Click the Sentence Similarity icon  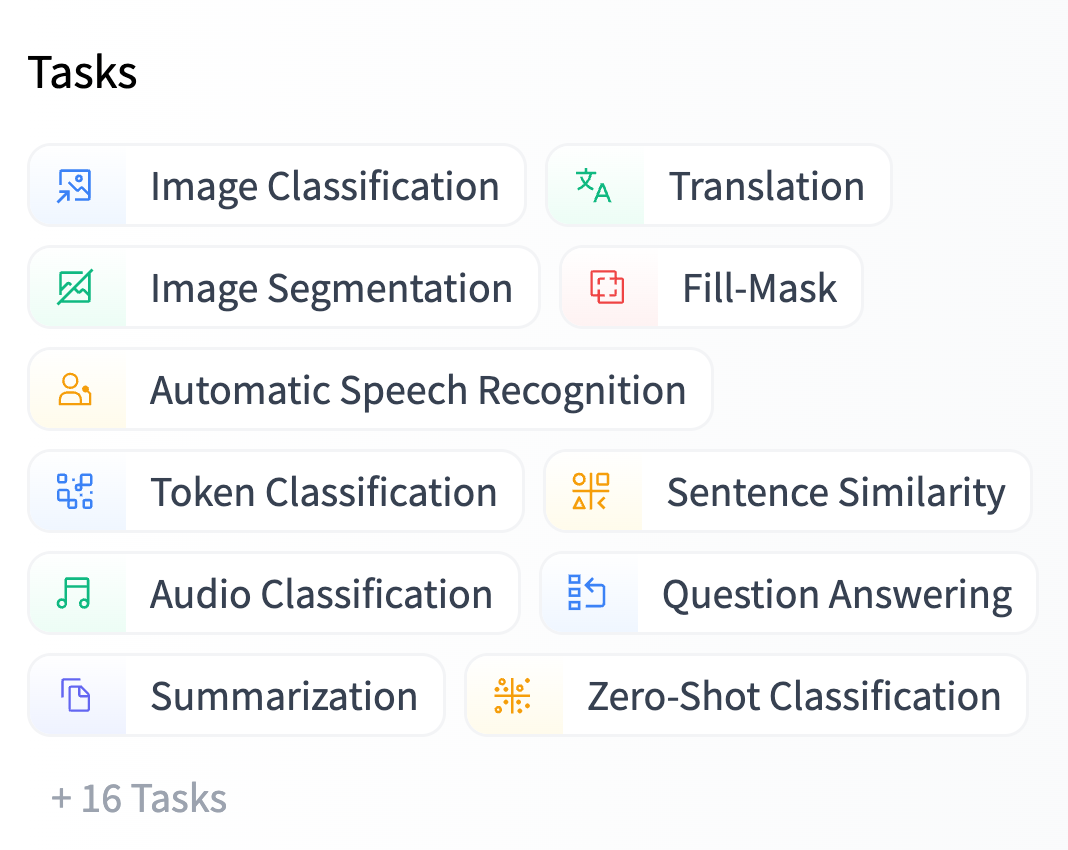pyautogui.click(x=592, y=491)
